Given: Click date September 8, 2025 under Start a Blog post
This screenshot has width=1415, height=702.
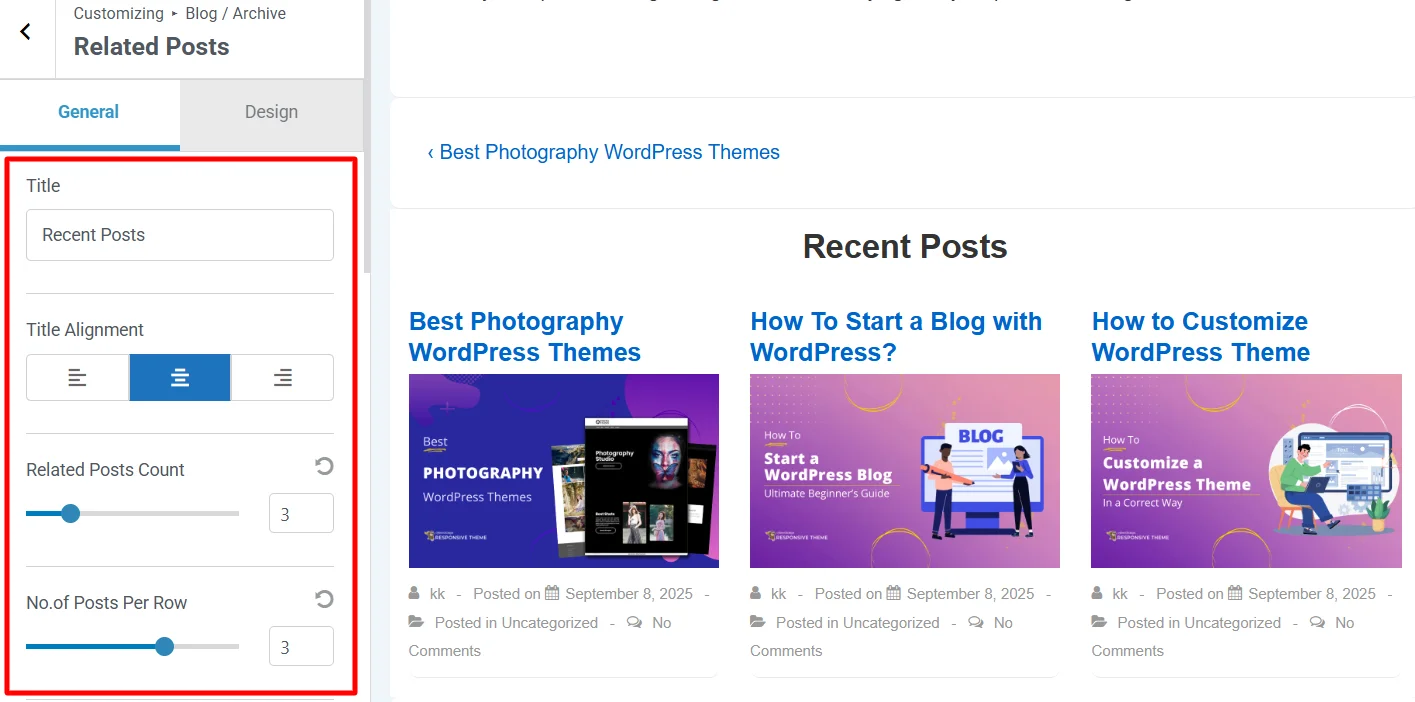Looking at the screenshot, I should (x=971, y=594).
